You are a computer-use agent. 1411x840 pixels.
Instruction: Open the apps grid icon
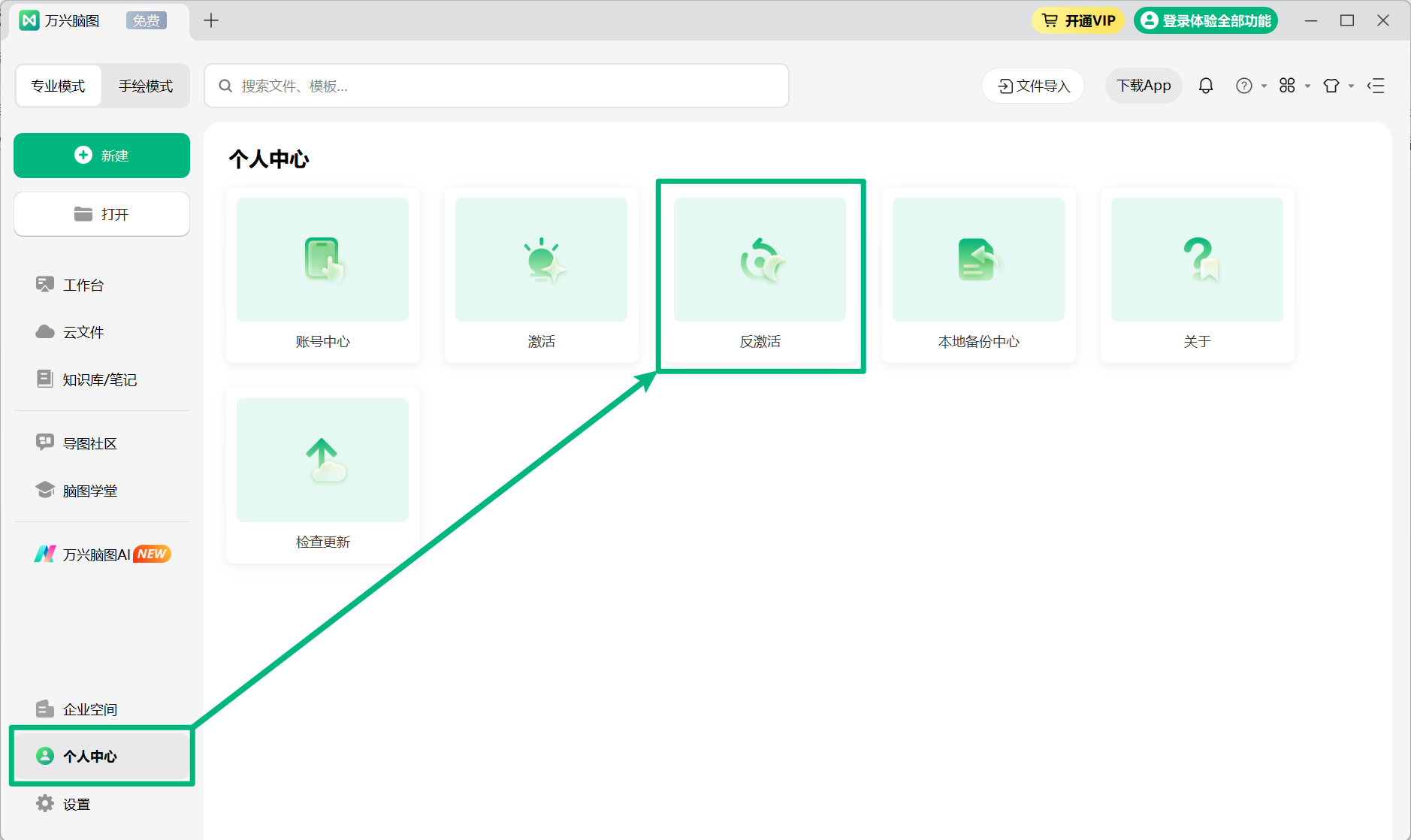[1287, 86]
